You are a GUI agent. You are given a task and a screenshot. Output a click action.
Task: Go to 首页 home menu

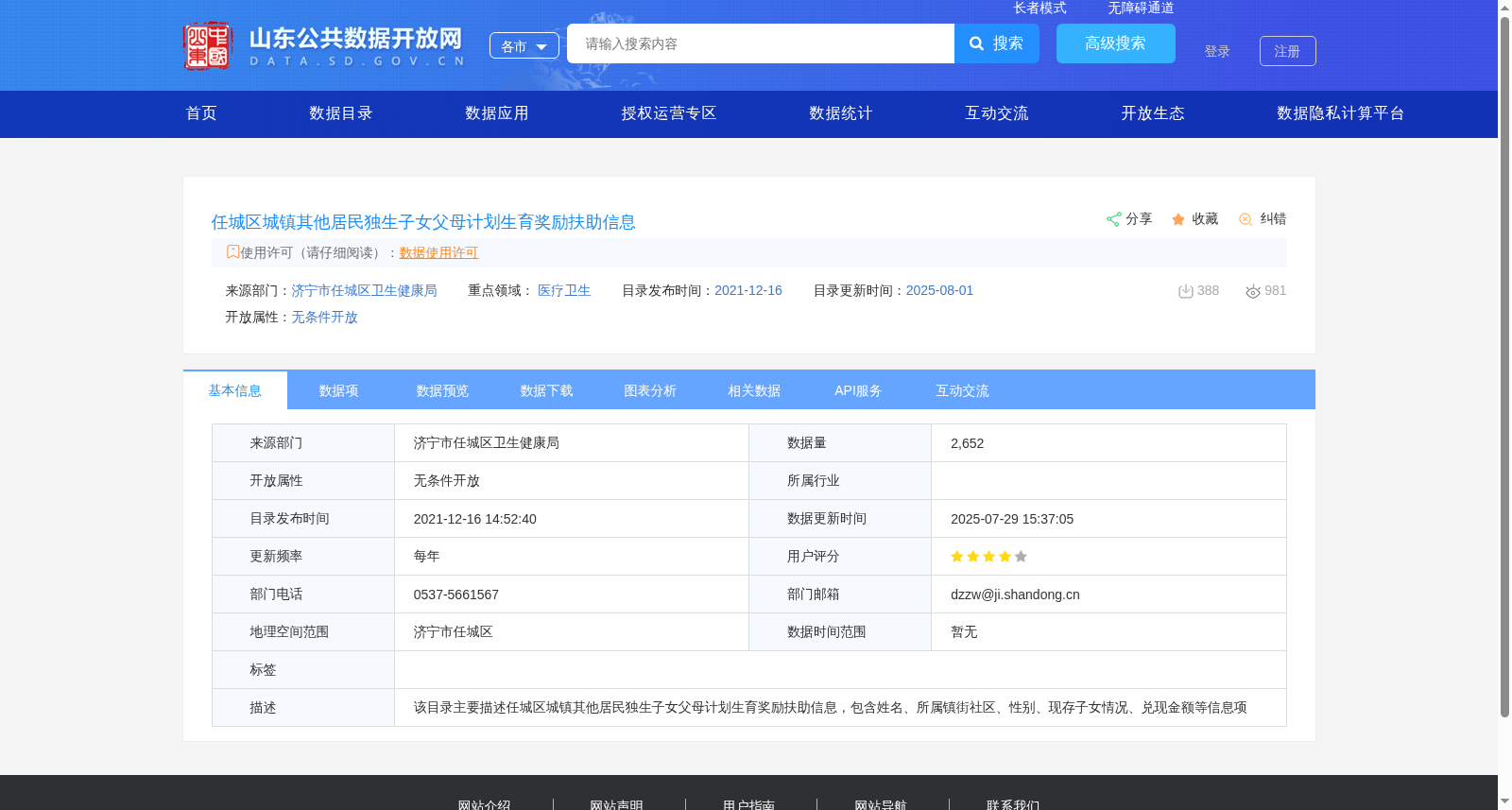201,113
